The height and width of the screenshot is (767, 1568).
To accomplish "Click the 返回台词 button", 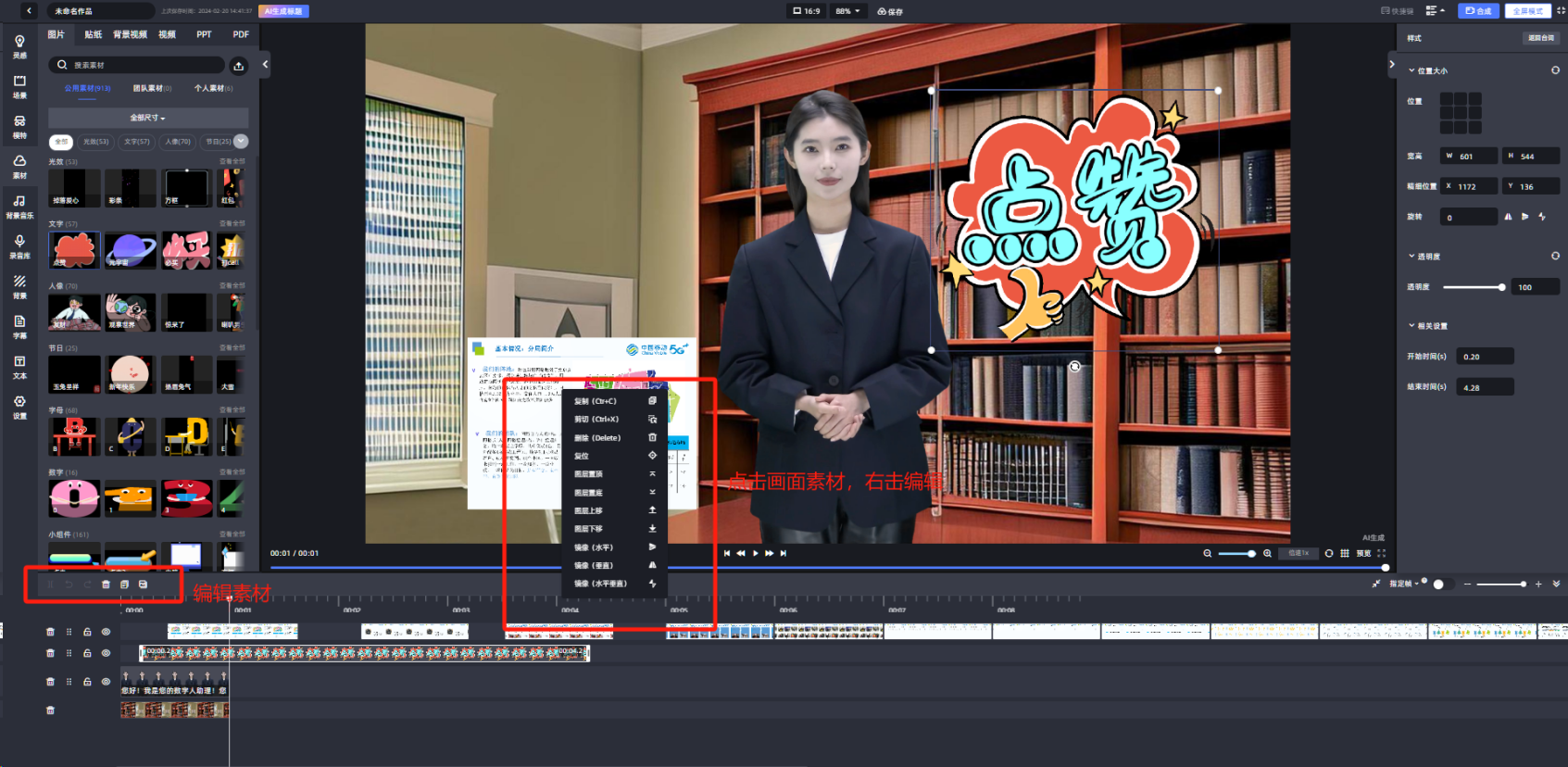I will tap(1541, 38).
